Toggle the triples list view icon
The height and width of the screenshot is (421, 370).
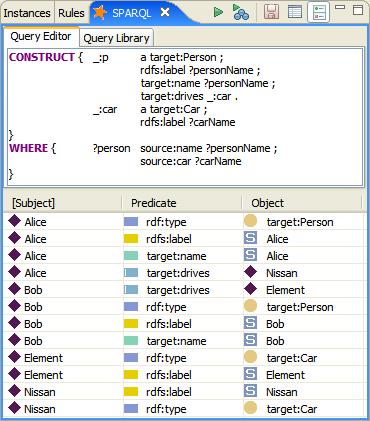pyautogui.click(x=318, y=12)
